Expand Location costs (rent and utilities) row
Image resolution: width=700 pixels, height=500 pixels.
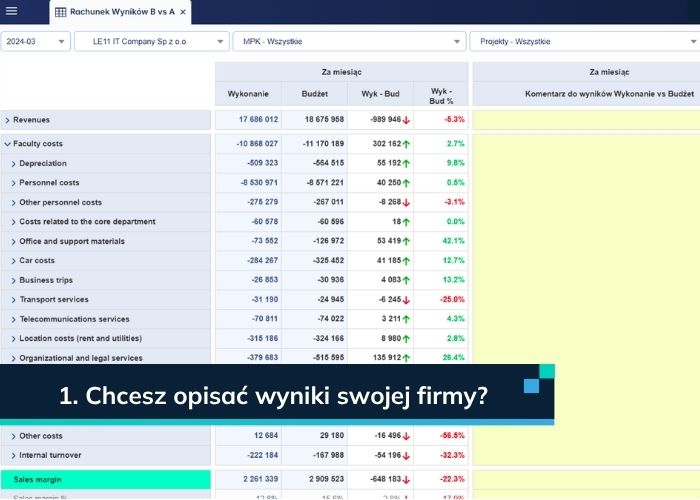tap(13, 339)
